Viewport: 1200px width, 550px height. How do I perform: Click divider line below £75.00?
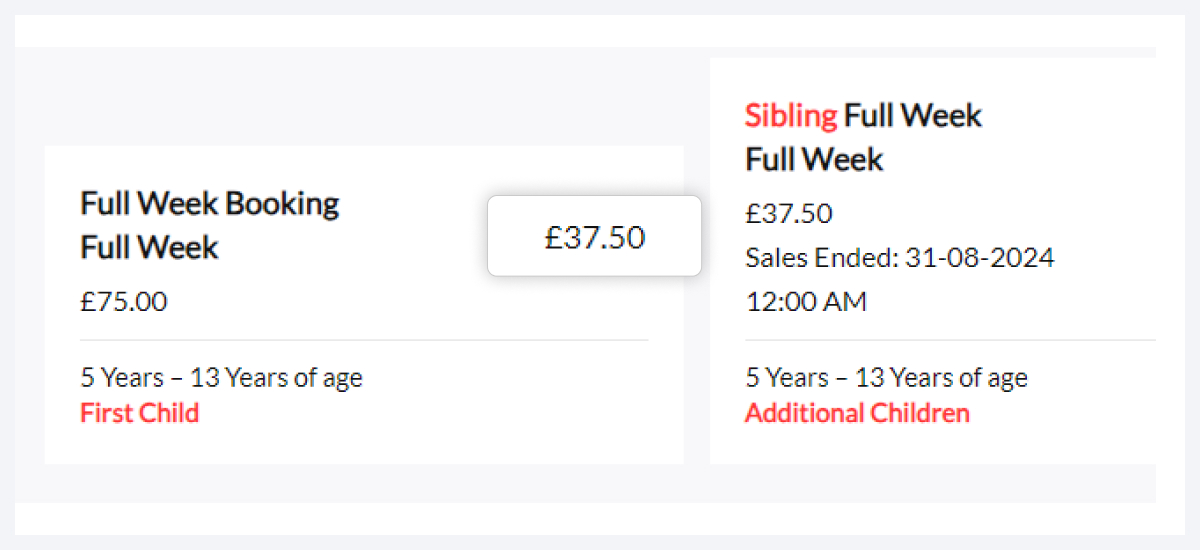(364, 340)
